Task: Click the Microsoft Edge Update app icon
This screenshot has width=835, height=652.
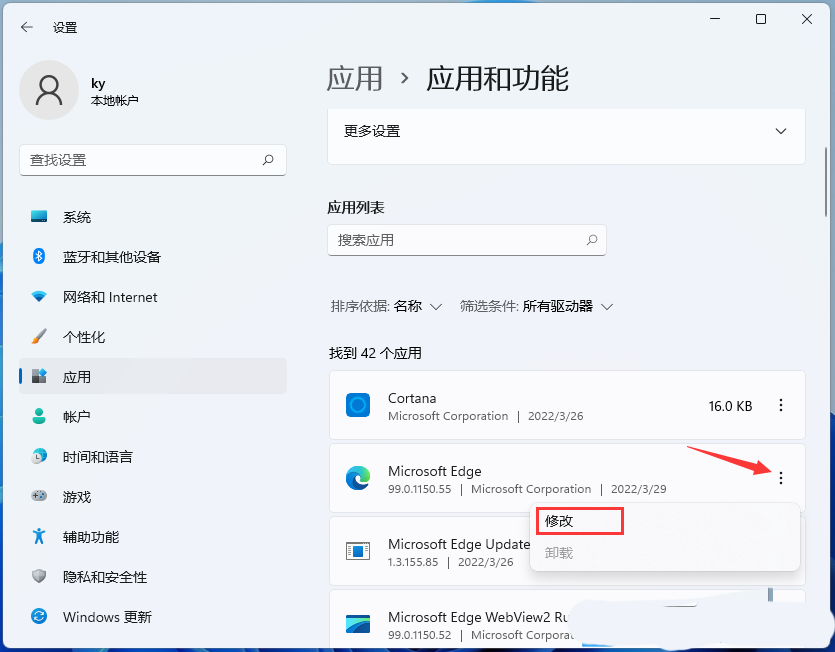Action: [358, 552]
